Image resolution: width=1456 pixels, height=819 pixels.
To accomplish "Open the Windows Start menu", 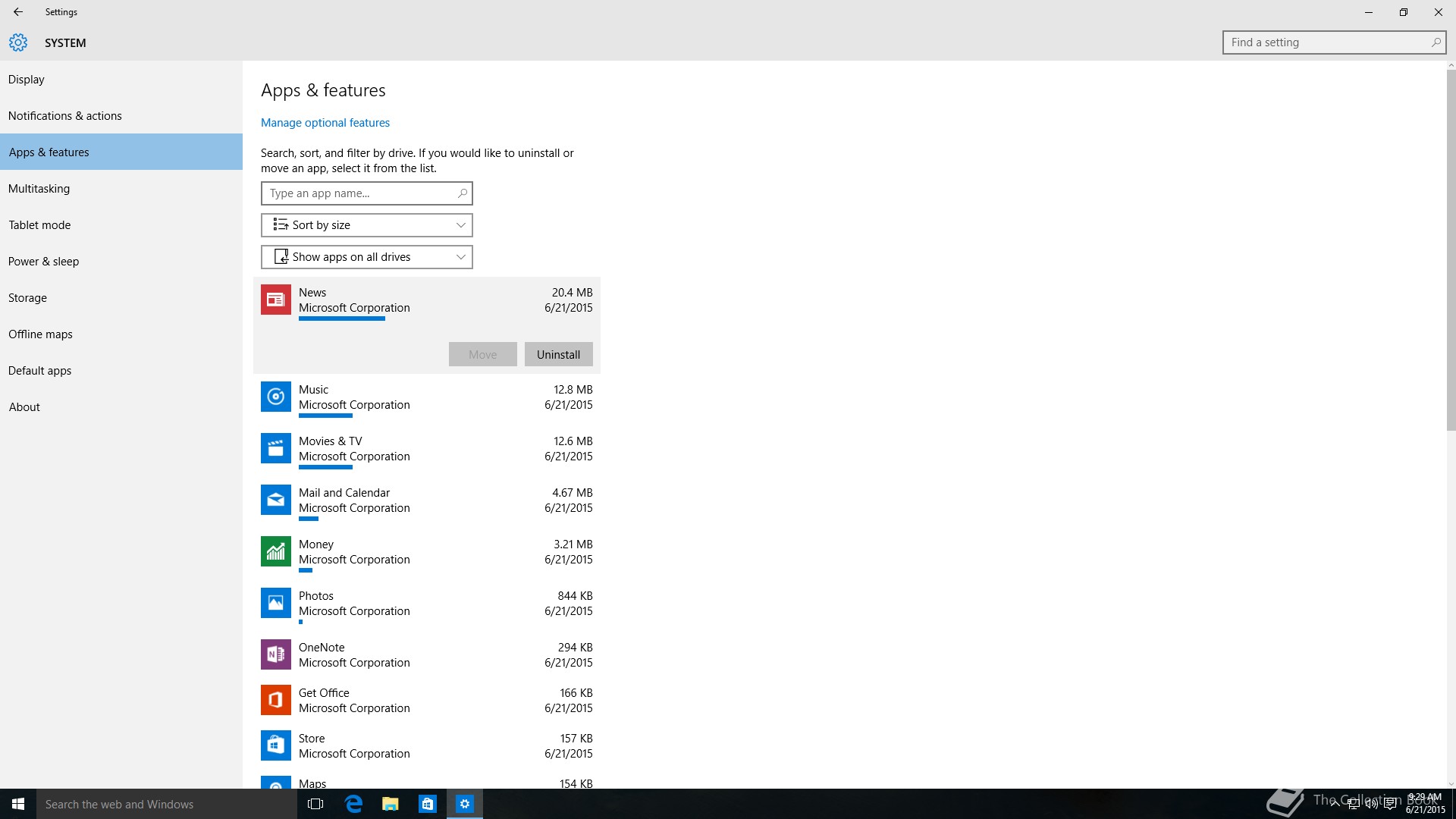I will [18, 804].
